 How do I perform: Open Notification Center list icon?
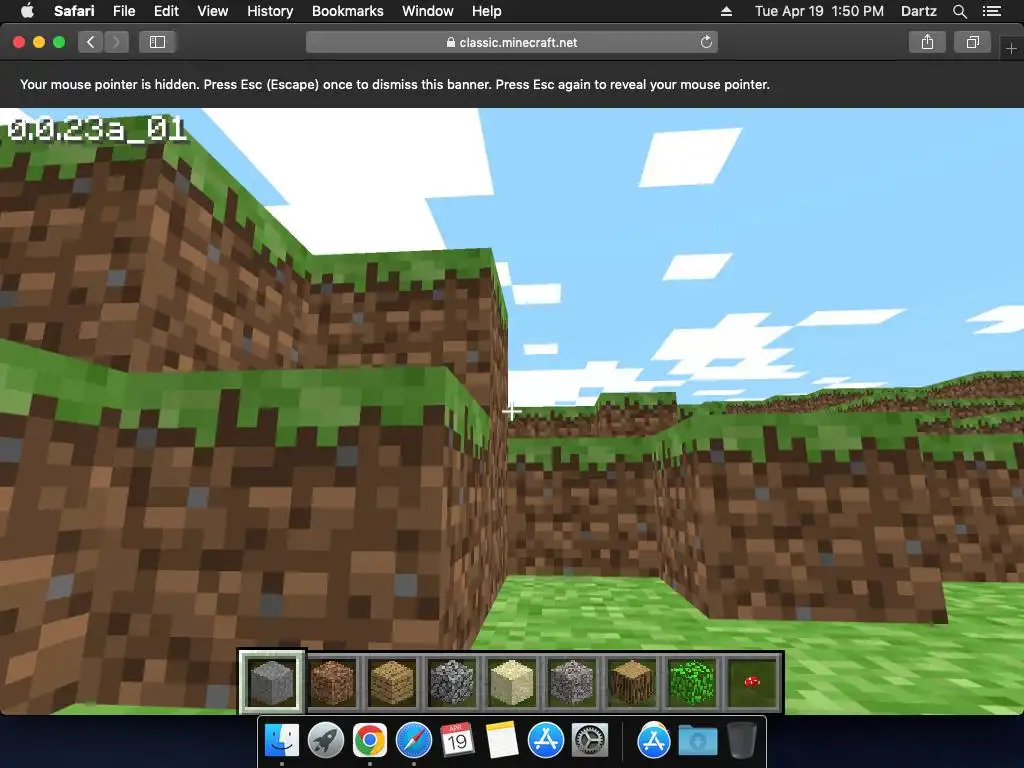tap(992, 11)
